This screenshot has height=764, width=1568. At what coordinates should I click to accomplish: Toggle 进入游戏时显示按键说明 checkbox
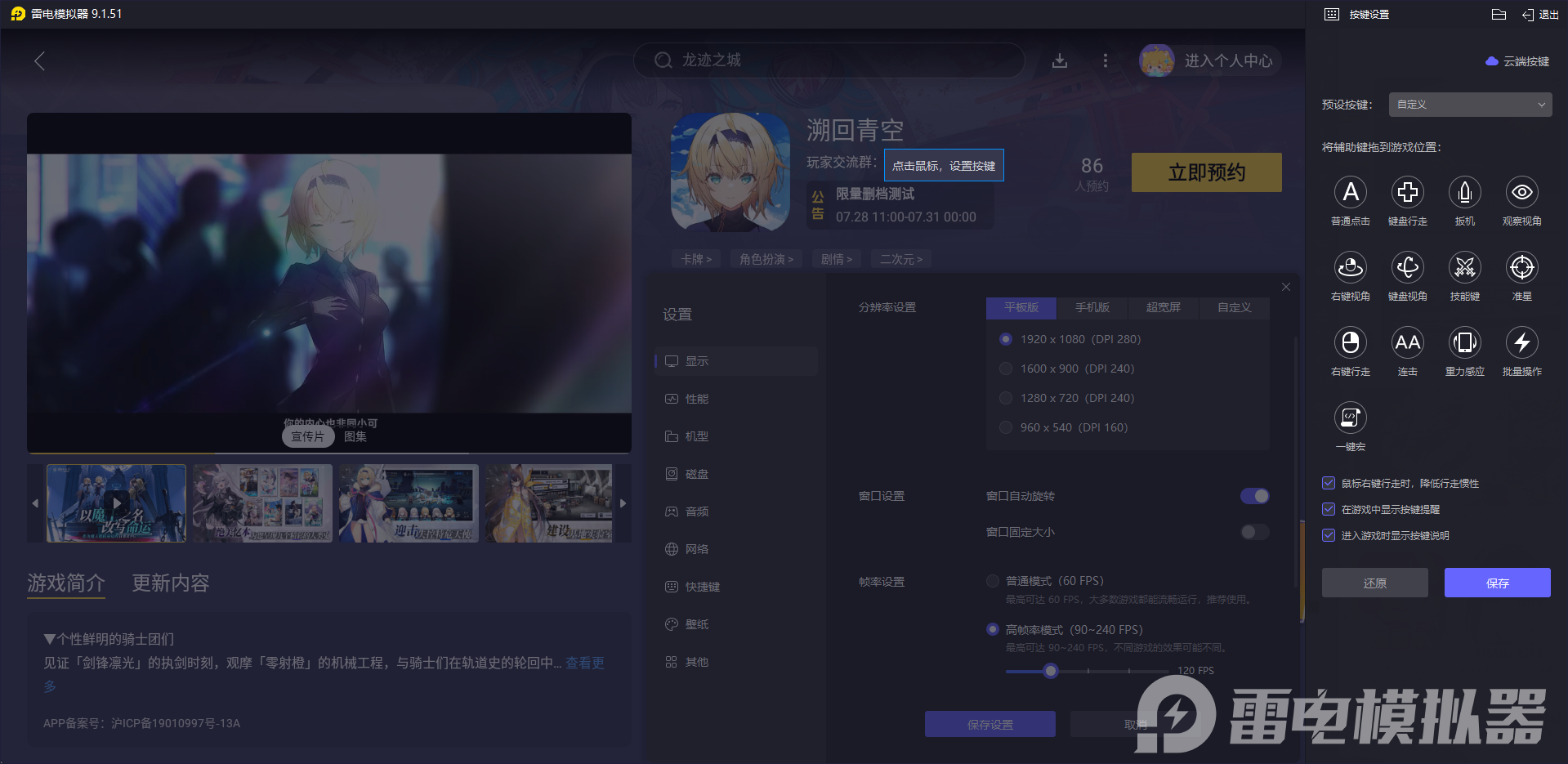pyautogui.click(x=1329, y=535)
